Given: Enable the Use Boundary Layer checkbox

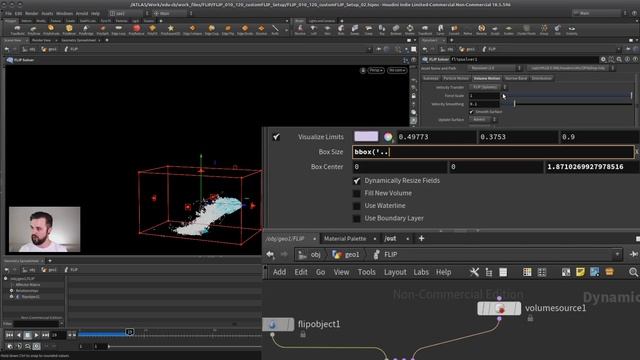Looking at the screenshot, I should tap(357, 218).
